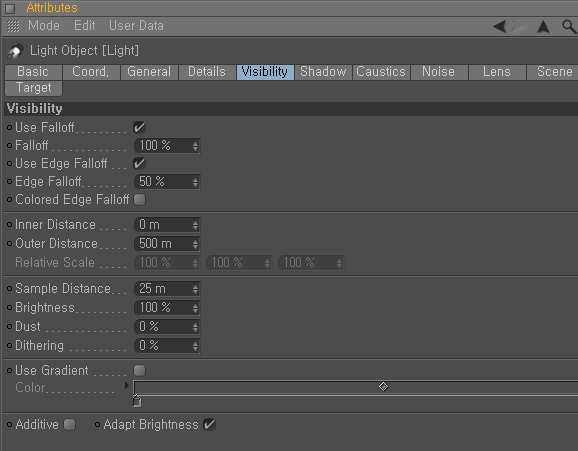Click the back arrow navigation icon
This screenshot has width=578, height=451.
pyautogui.click(x=499, y=26)
